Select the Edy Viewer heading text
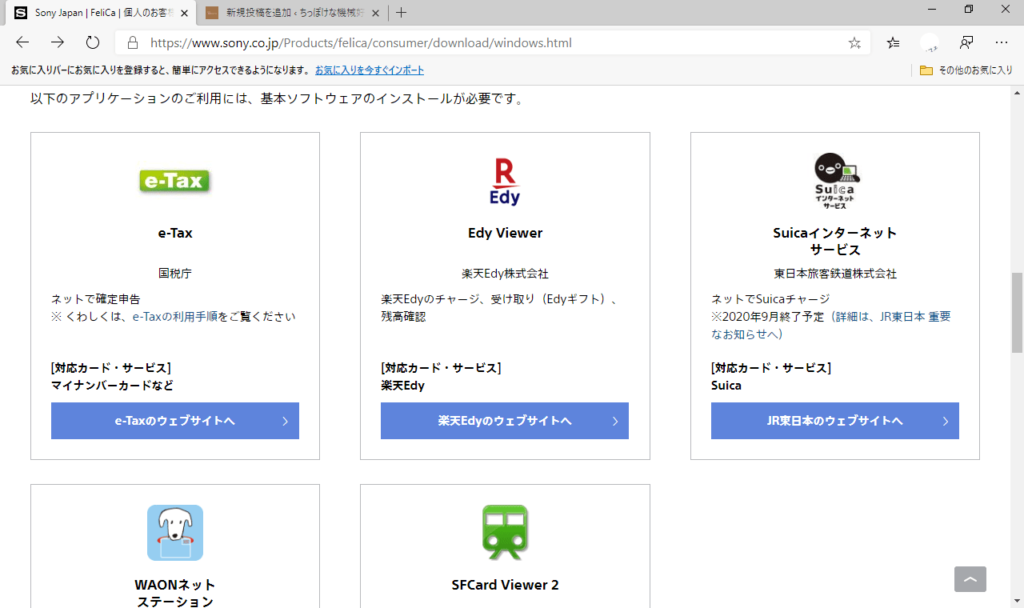 click(505, 233)
